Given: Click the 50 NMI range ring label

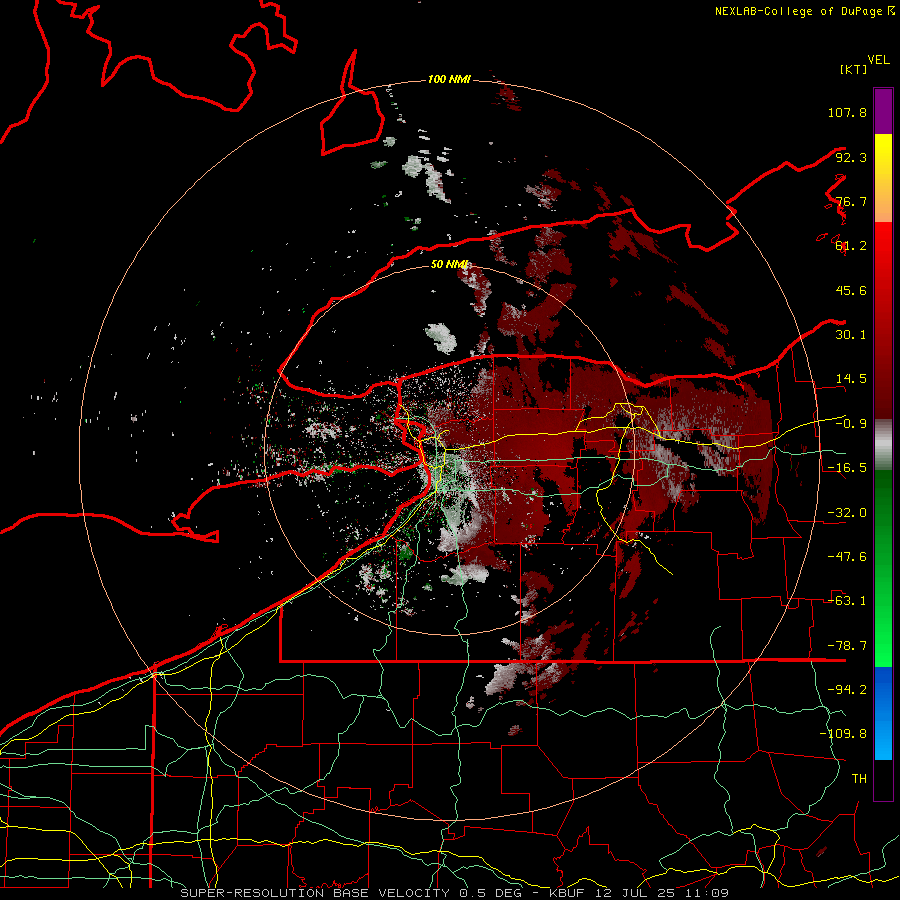Looking at the screenshot, I should coord(449,265).
